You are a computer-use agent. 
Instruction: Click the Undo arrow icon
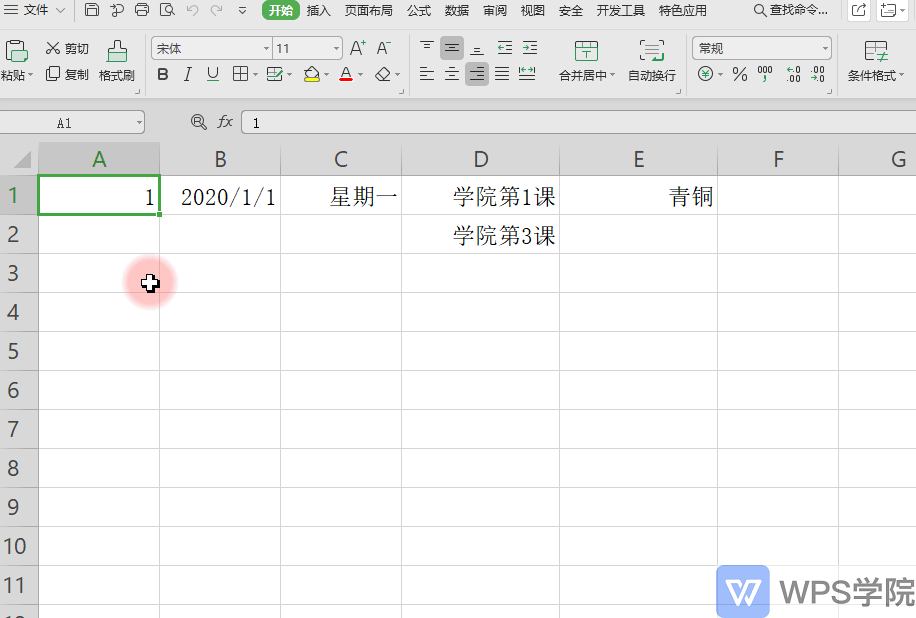pos(192,10)
